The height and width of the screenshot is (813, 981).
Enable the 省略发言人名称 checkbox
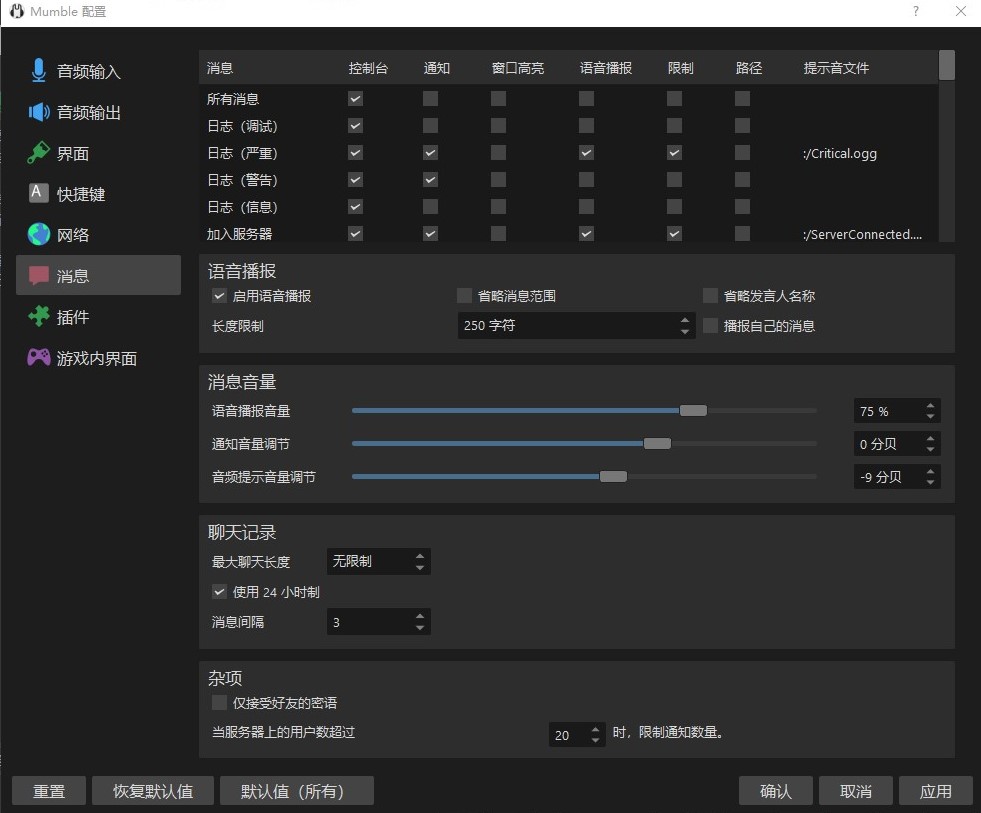coord(710,296)
